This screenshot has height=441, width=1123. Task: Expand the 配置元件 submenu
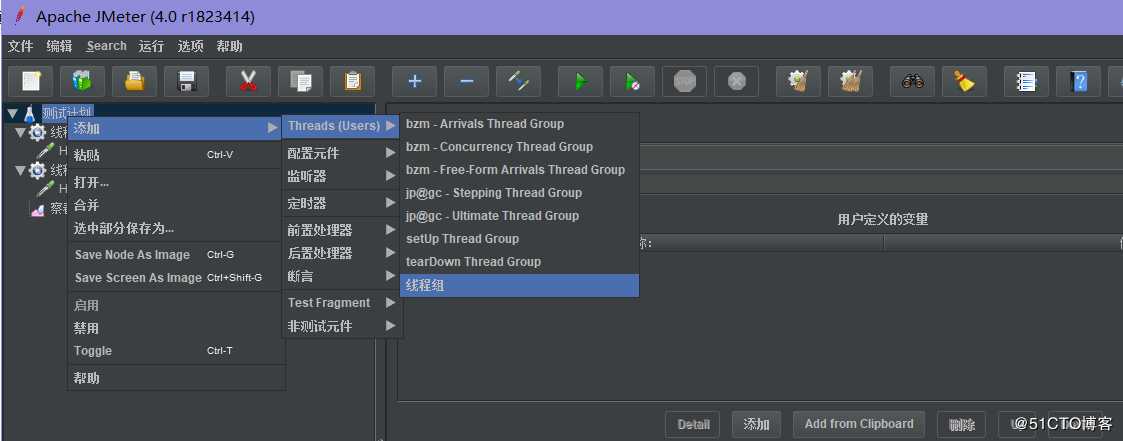342,153
